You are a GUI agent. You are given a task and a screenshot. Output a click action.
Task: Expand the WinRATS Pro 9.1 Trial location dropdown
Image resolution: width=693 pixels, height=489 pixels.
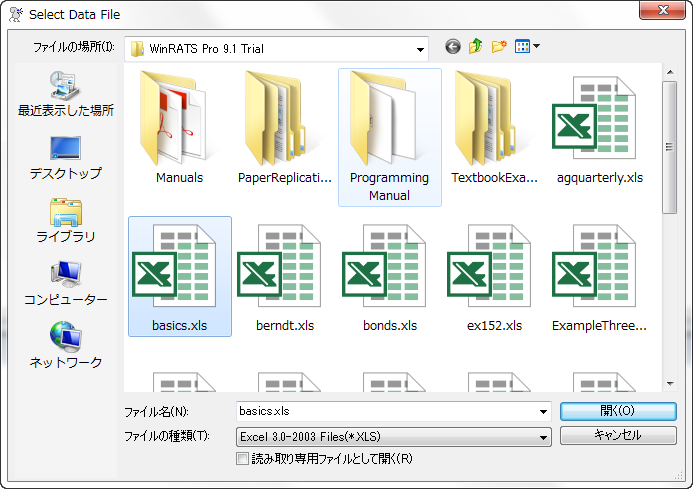pos(420,48)
